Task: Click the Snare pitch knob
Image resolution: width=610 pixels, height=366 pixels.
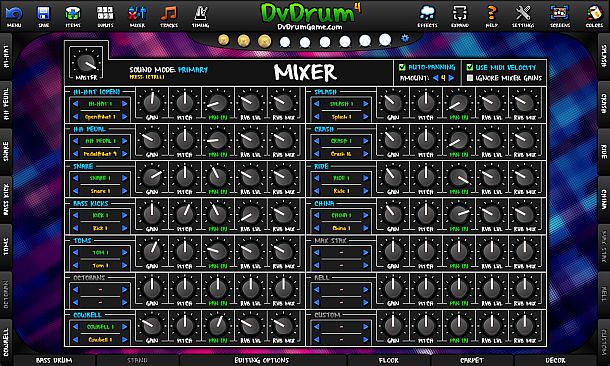Action: (184, 177)
